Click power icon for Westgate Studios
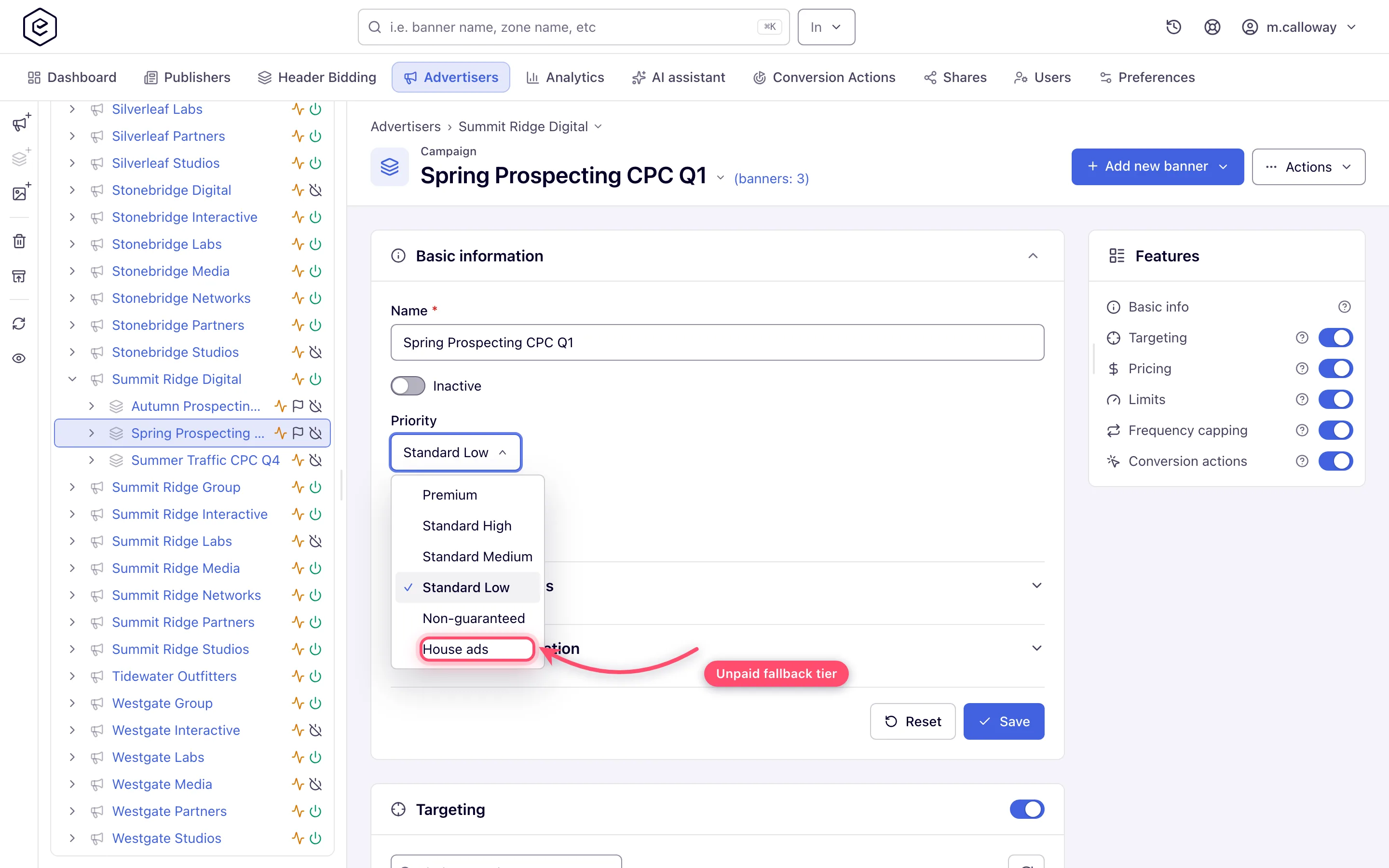This screenshot has width=1389, height=868. (x=315, y=838)
